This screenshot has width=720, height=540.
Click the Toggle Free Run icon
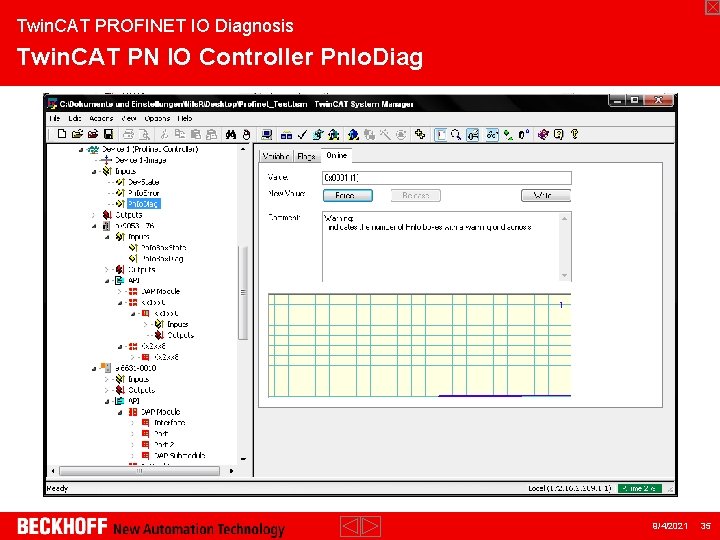click(x=401, y=135)
